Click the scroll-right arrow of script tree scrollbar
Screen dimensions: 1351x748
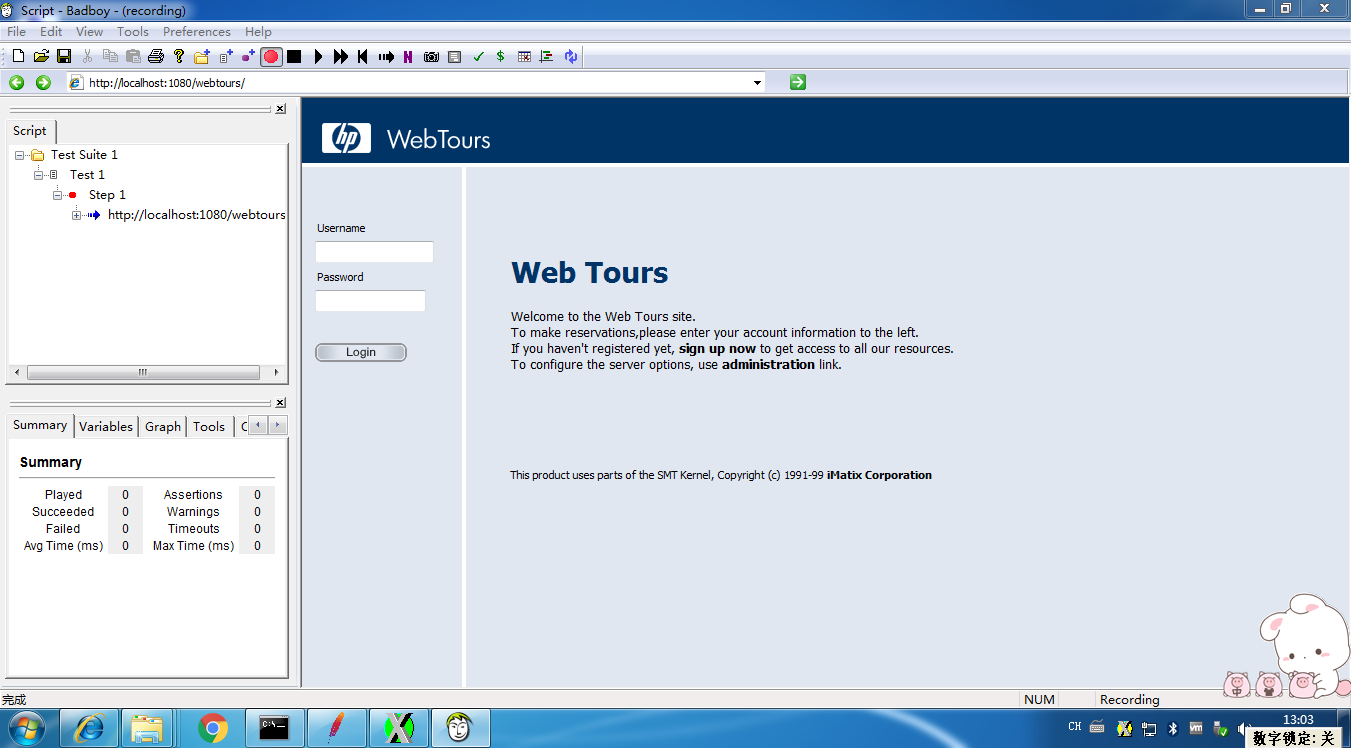pos(276,372)
